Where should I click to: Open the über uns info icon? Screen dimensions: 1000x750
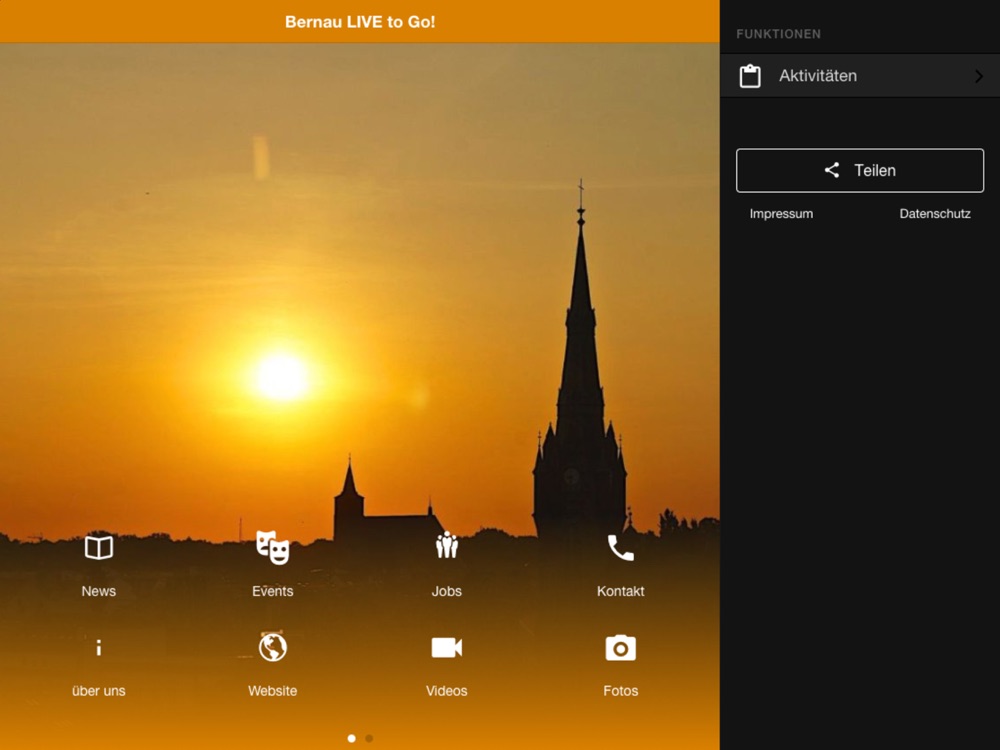pyautogui.click(x=98, y=647)
